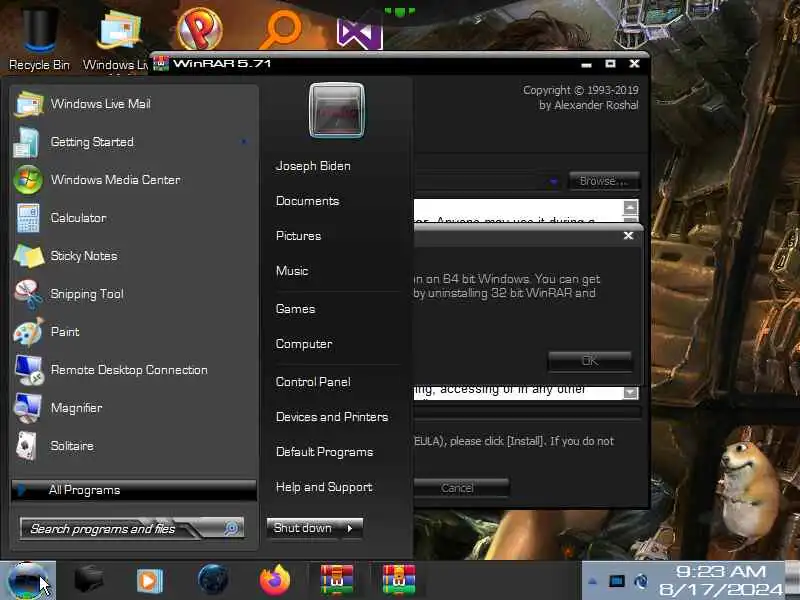Launch Solitaire
This screenshot has width=800, height=600.
(x=134, y=446)
